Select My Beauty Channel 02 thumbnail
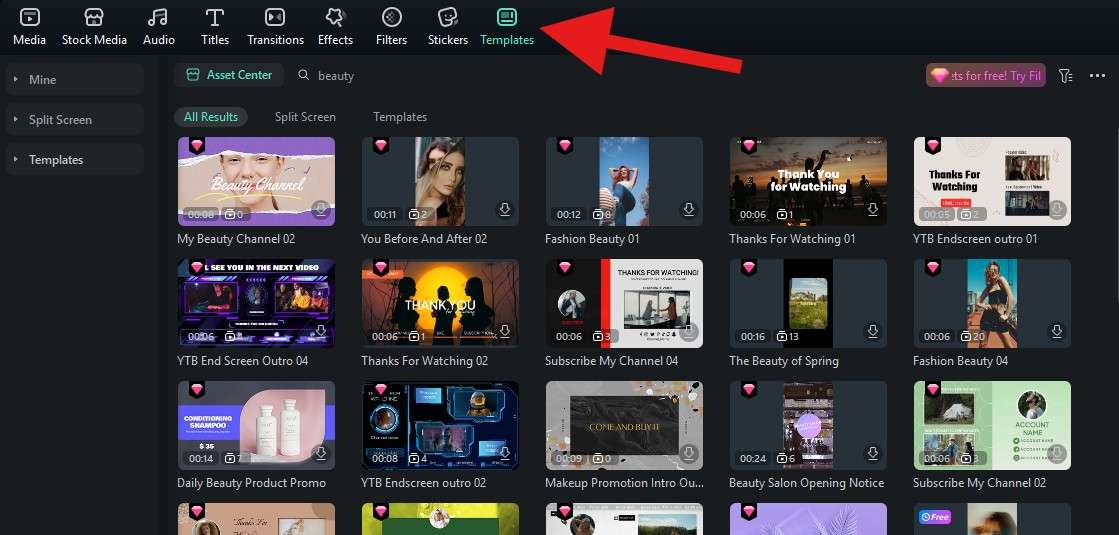 tap(256, 181)
